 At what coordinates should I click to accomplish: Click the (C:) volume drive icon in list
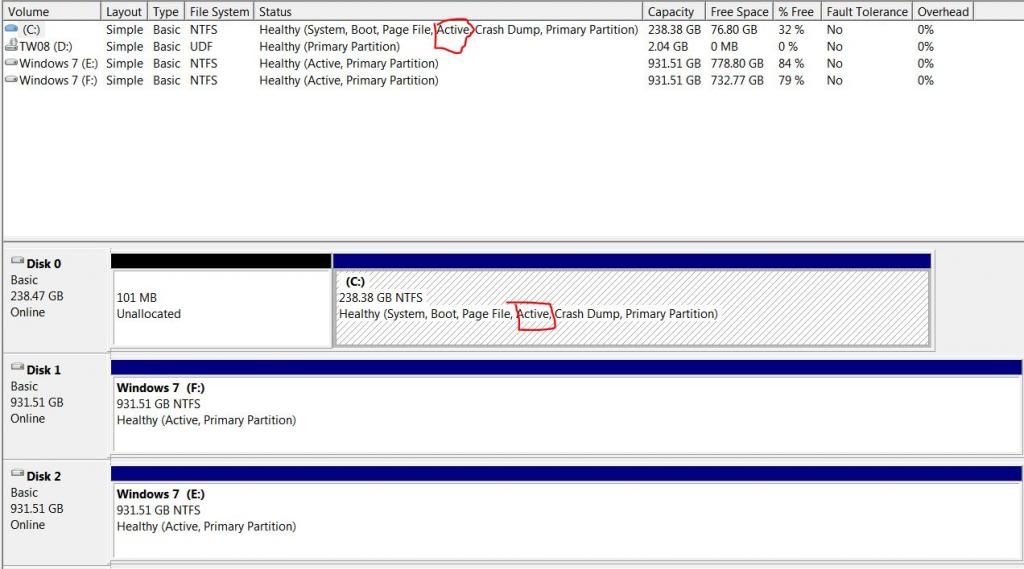(12, 30)
